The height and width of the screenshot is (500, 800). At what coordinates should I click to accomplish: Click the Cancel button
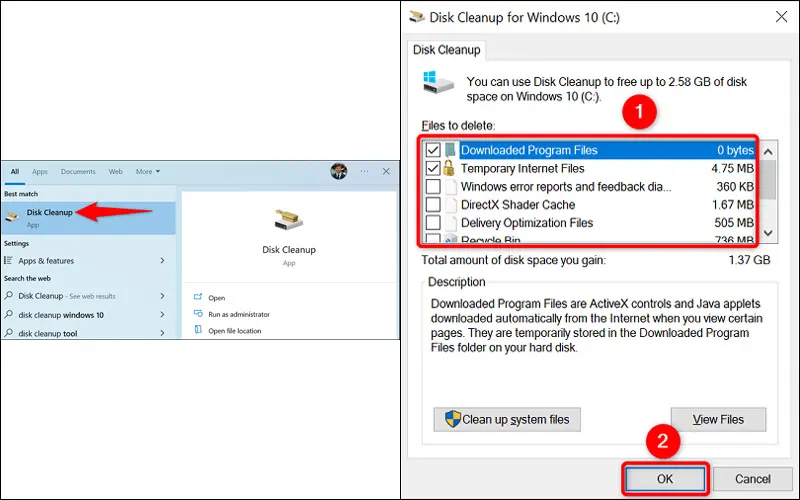(753, 479)
